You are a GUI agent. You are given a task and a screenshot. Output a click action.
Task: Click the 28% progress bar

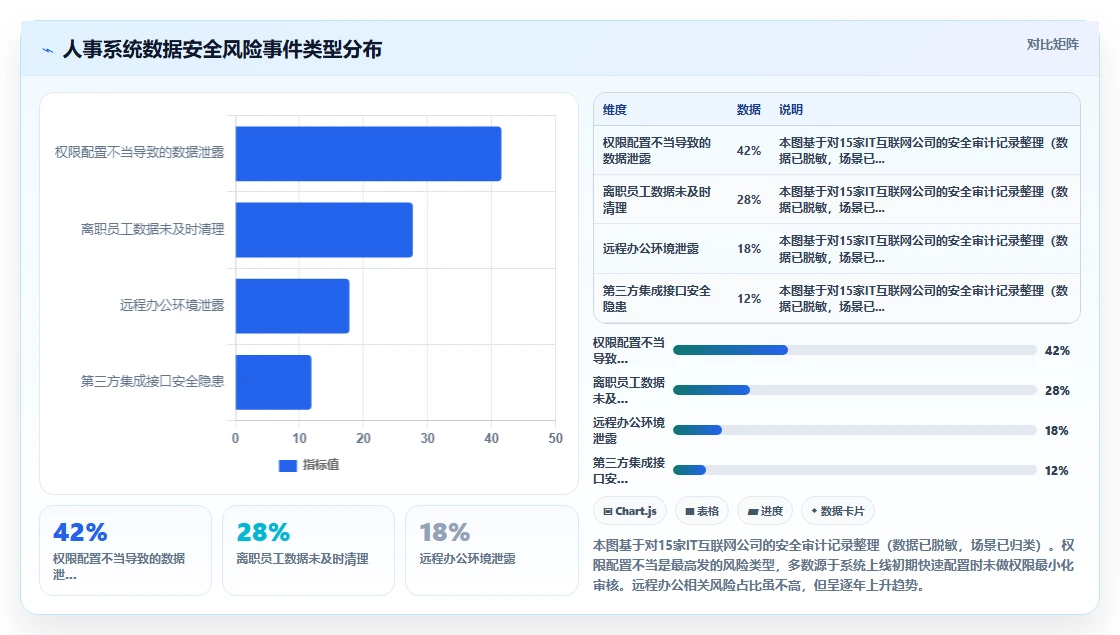(x=854, y=390)
